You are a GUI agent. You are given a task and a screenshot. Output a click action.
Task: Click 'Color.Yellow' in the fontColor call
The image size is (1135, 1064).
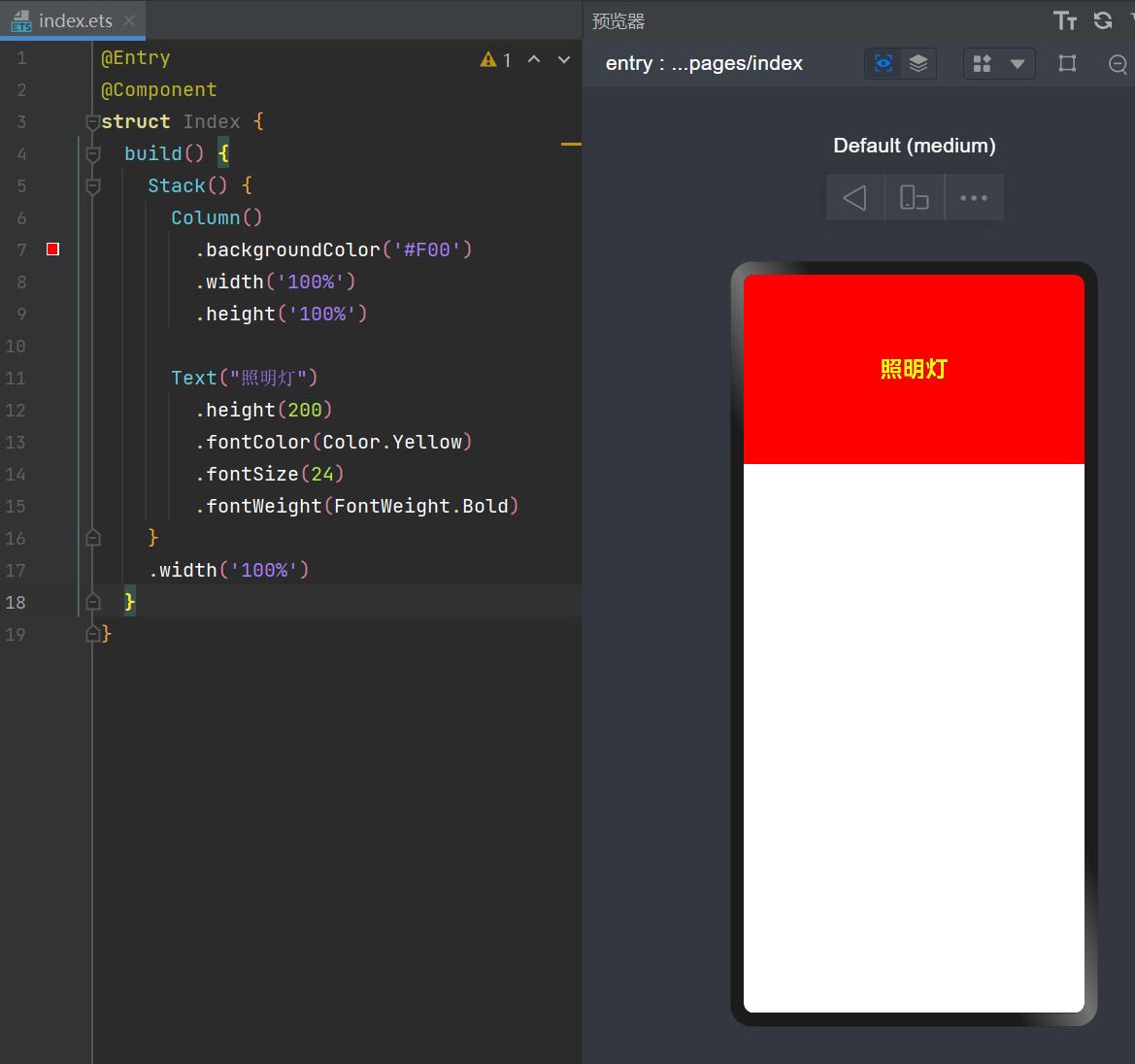(x=392, y=442)
